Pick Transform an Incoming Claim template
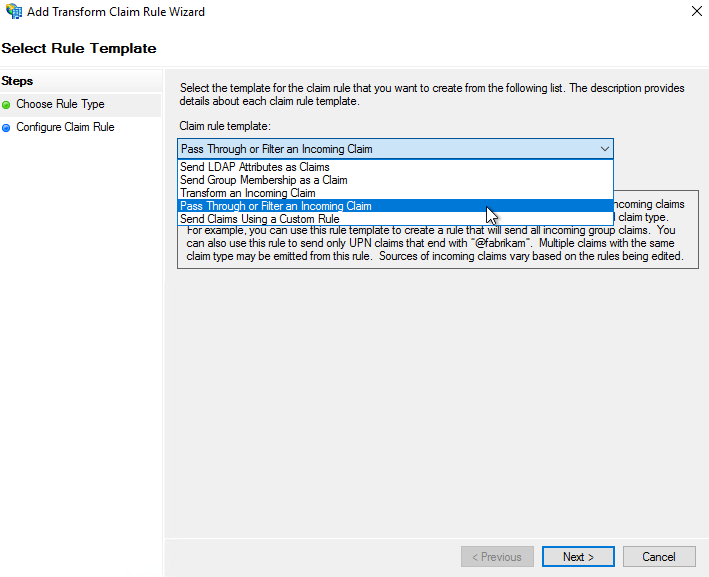This screenshot has height=577, width=709. (248, 193)
